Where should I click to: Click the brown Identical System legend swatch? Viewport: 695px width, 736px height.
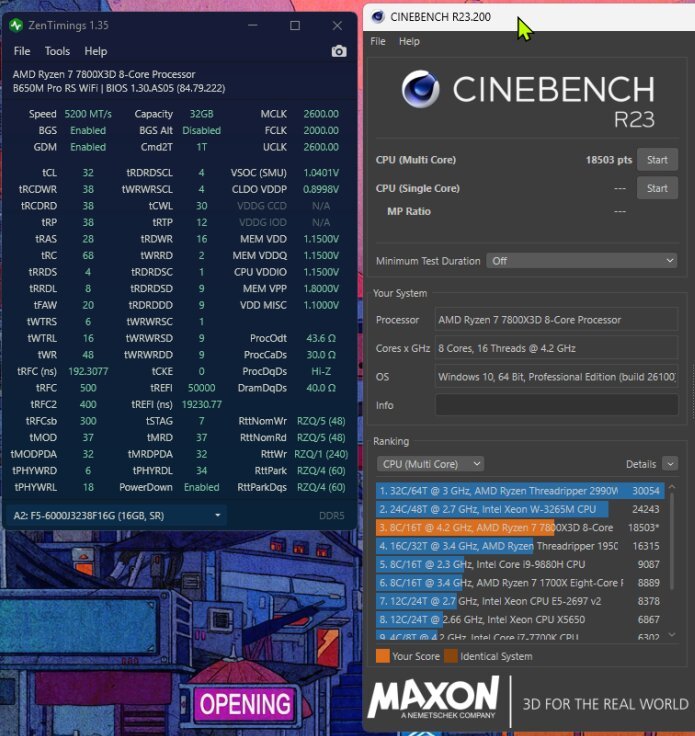pos(451,656)
